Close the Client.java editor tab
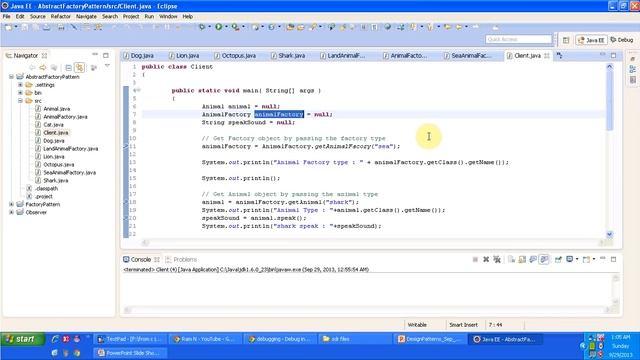The height and width of the screenshot is (360, 640). pos(547,56)
